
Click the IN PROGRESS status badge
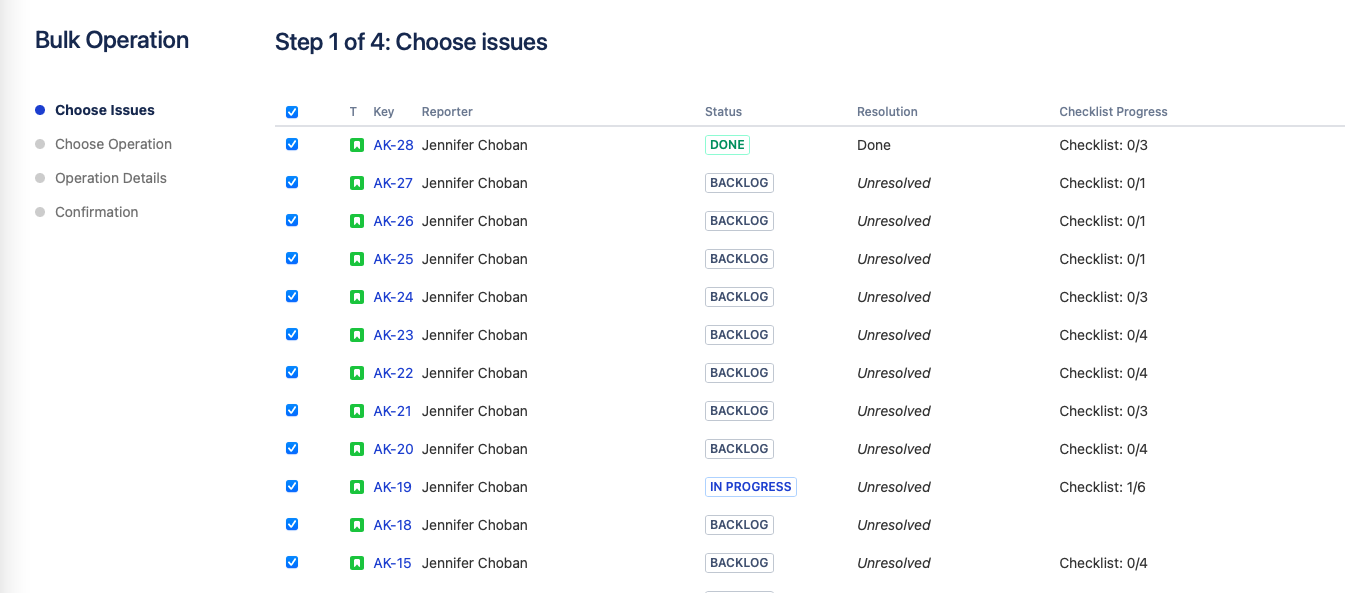pos(751,487)
